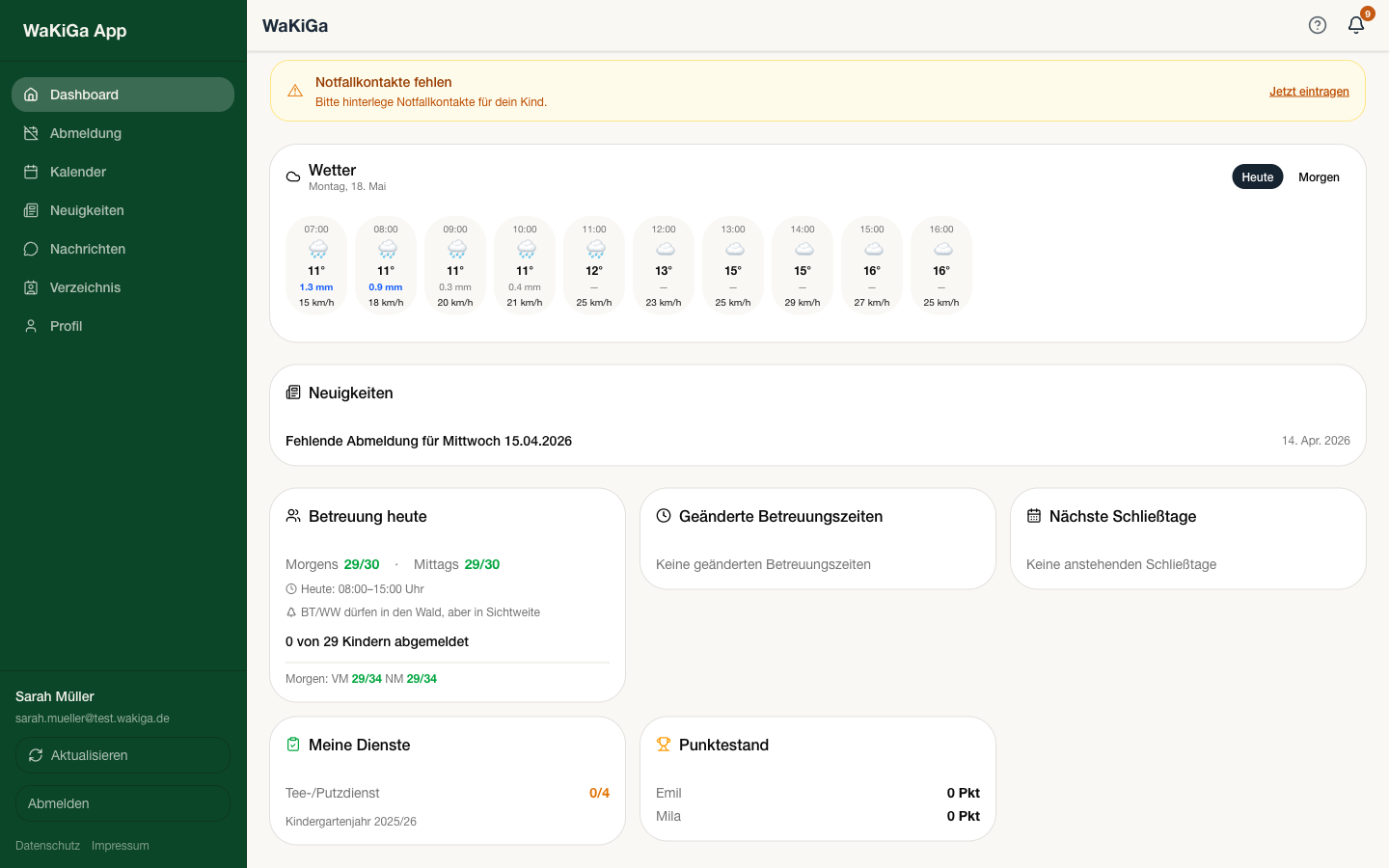Image resolution: width=1389 pixels, height=868 pixels.
Task: Click the calendar icon beside Nächste Schließtage
Action: tap(1034, 516)
